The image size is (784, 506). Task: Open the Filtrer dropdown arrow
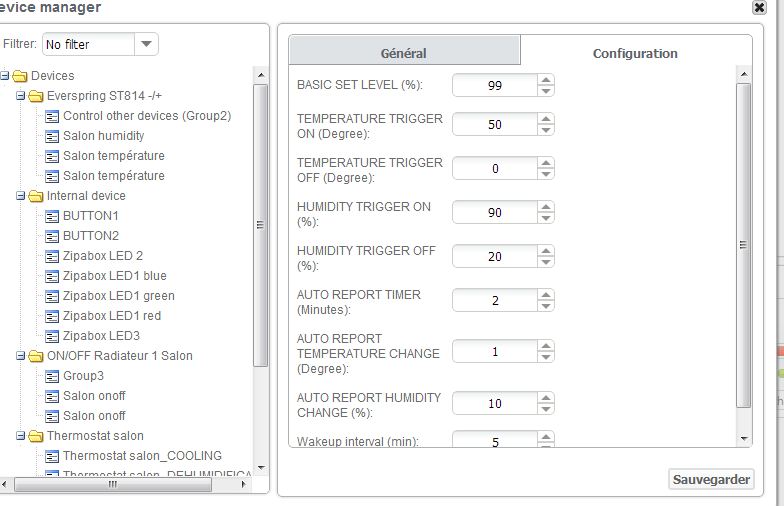click(x=146, y=44)
